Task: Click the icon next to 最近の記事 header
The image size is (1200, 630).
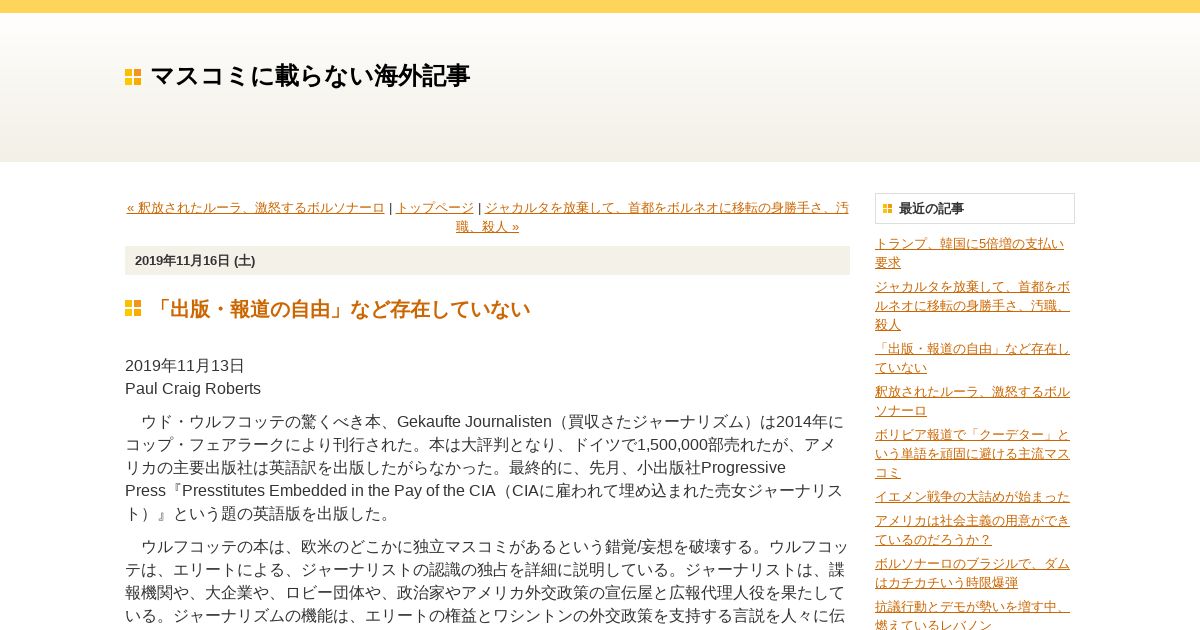Action: [887, 209]
